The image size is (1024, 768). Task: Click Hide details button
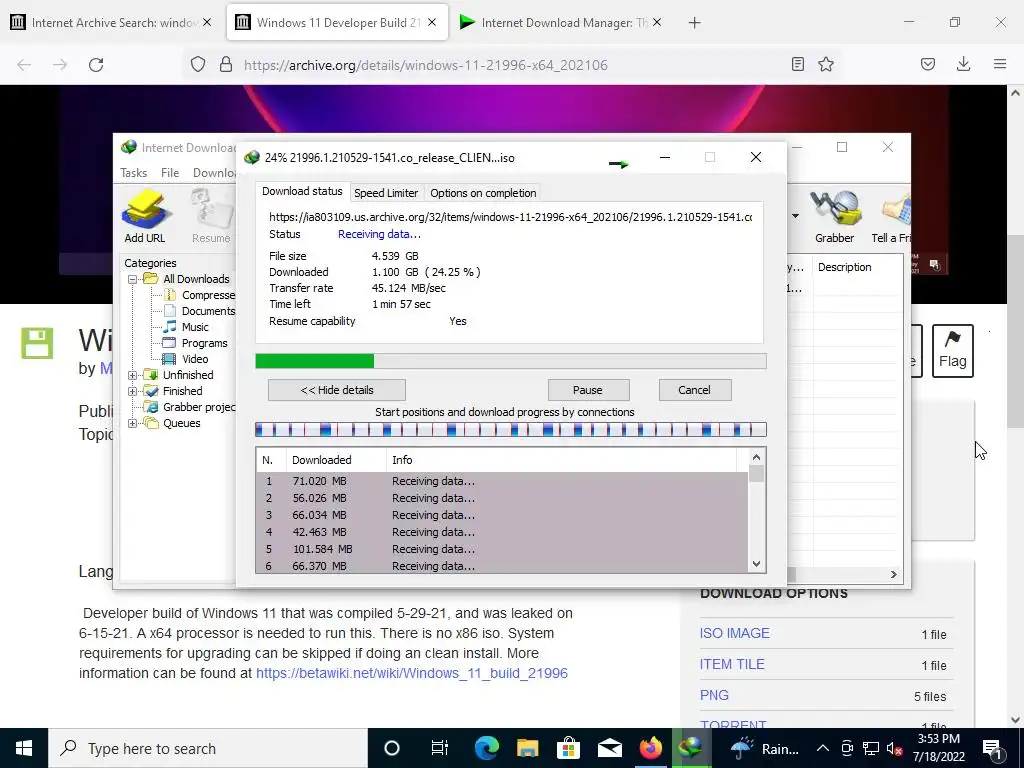337,390
